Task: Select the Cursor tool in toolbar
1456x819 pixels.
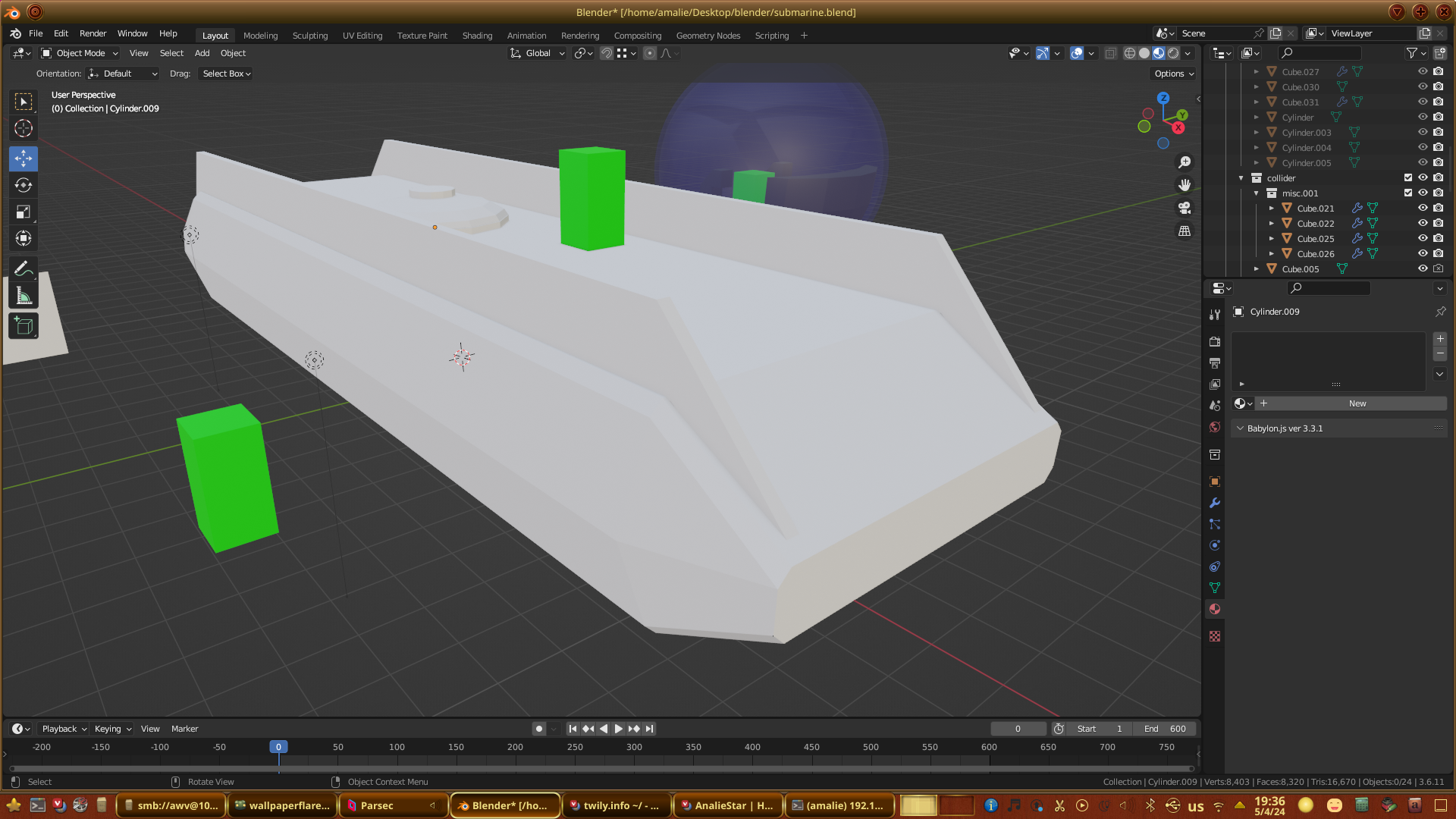Action: [x=24, y=129]
